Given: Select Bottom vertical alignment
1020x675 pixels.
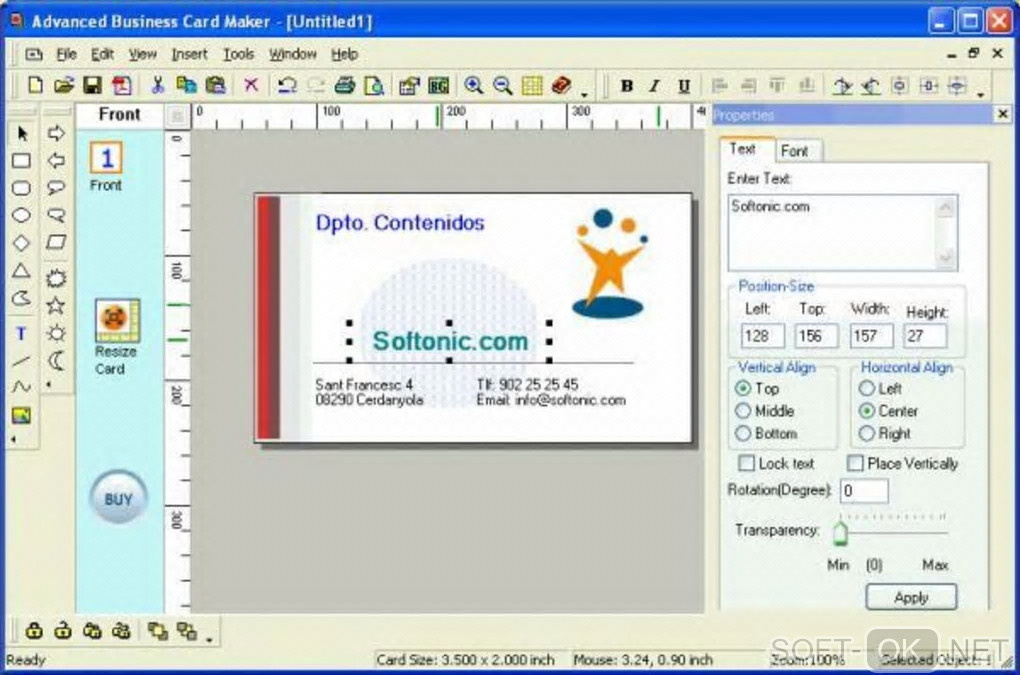Looking at the screenshot, I should click(x=743, y=433).
